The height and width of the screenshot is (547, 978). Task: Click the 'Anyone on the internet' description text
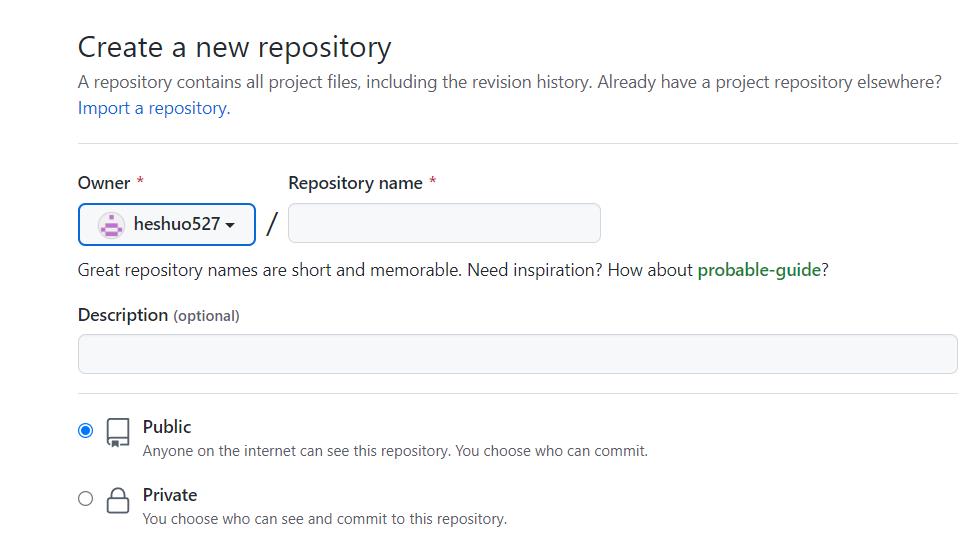click(395, 451)
